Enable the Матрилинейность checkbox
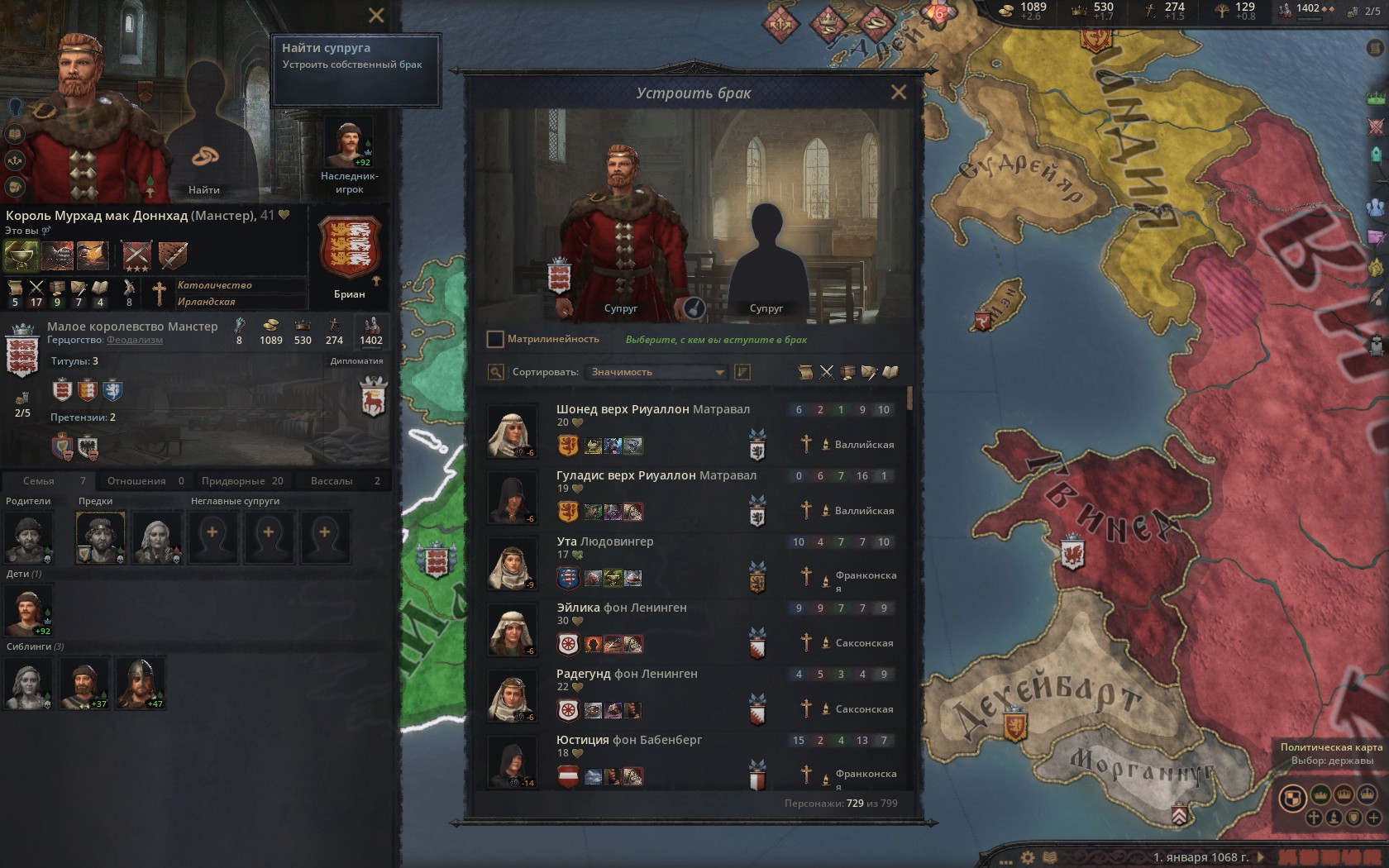 [495, 339]
